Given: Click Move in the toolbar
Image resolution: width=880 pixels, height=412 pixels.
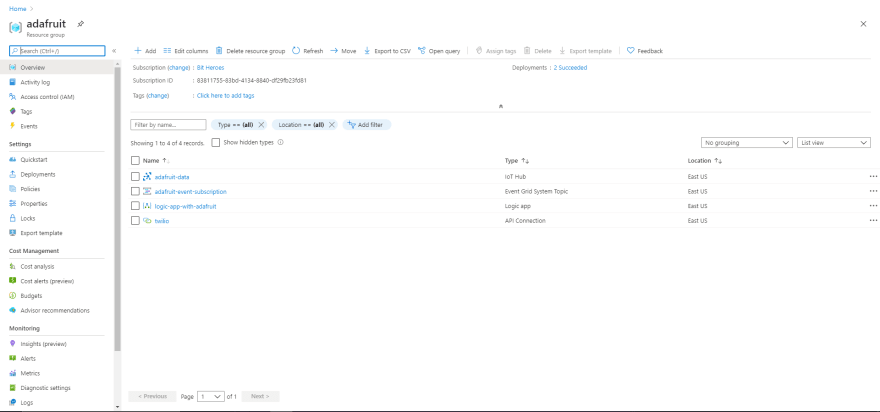Looking at the screenshot, I should [x=343, y=51].
